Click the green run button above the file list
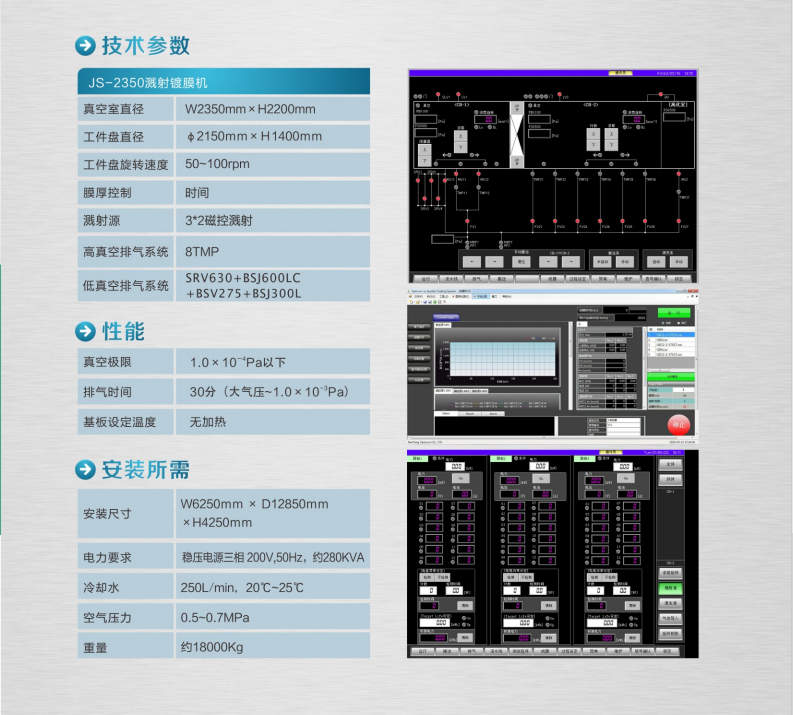Viewport: 793px width, 715px height. point(676,312)
